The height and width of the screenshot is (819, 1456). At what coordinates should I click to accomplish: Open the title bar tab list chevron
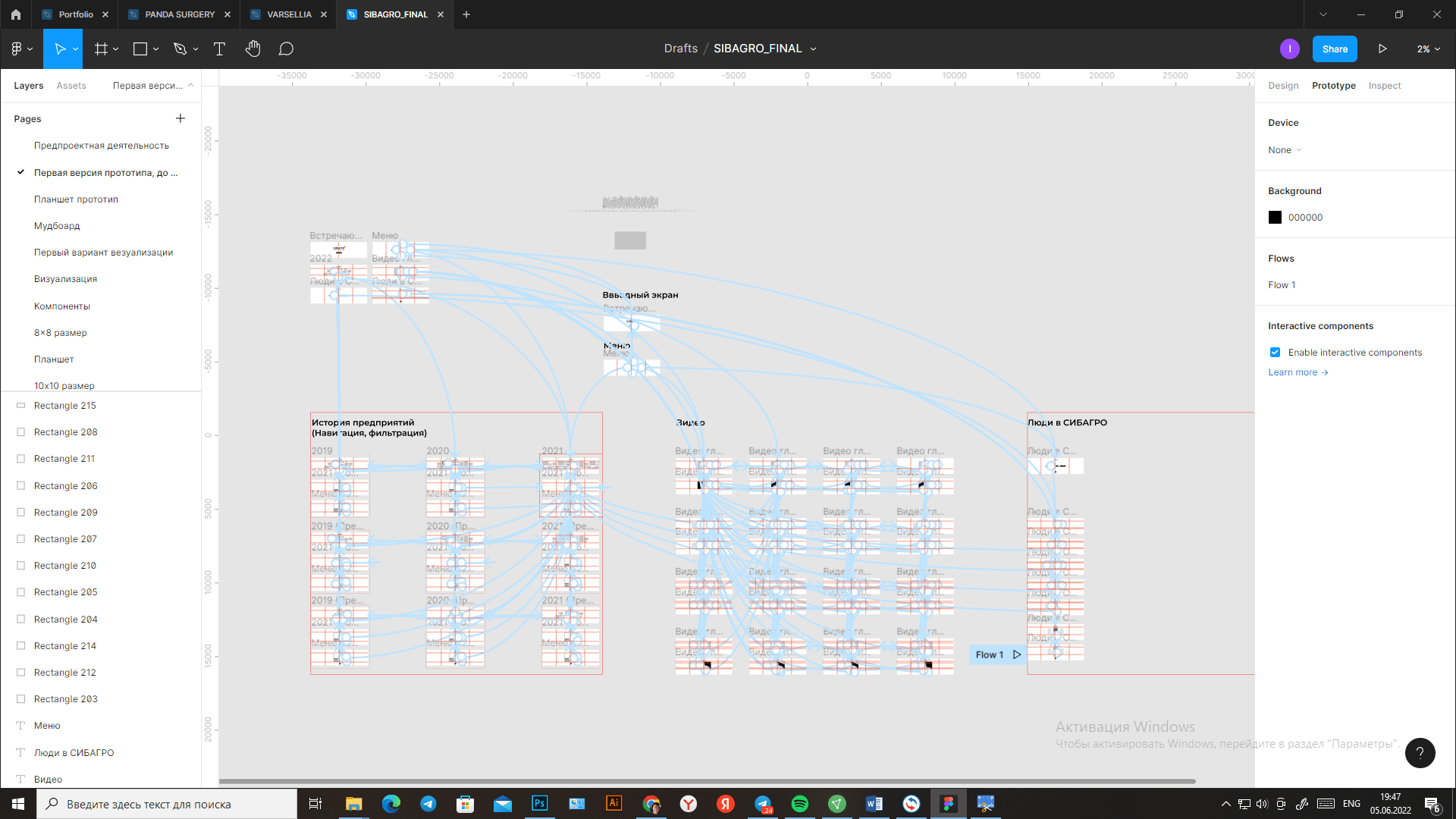coord(1323,14)
